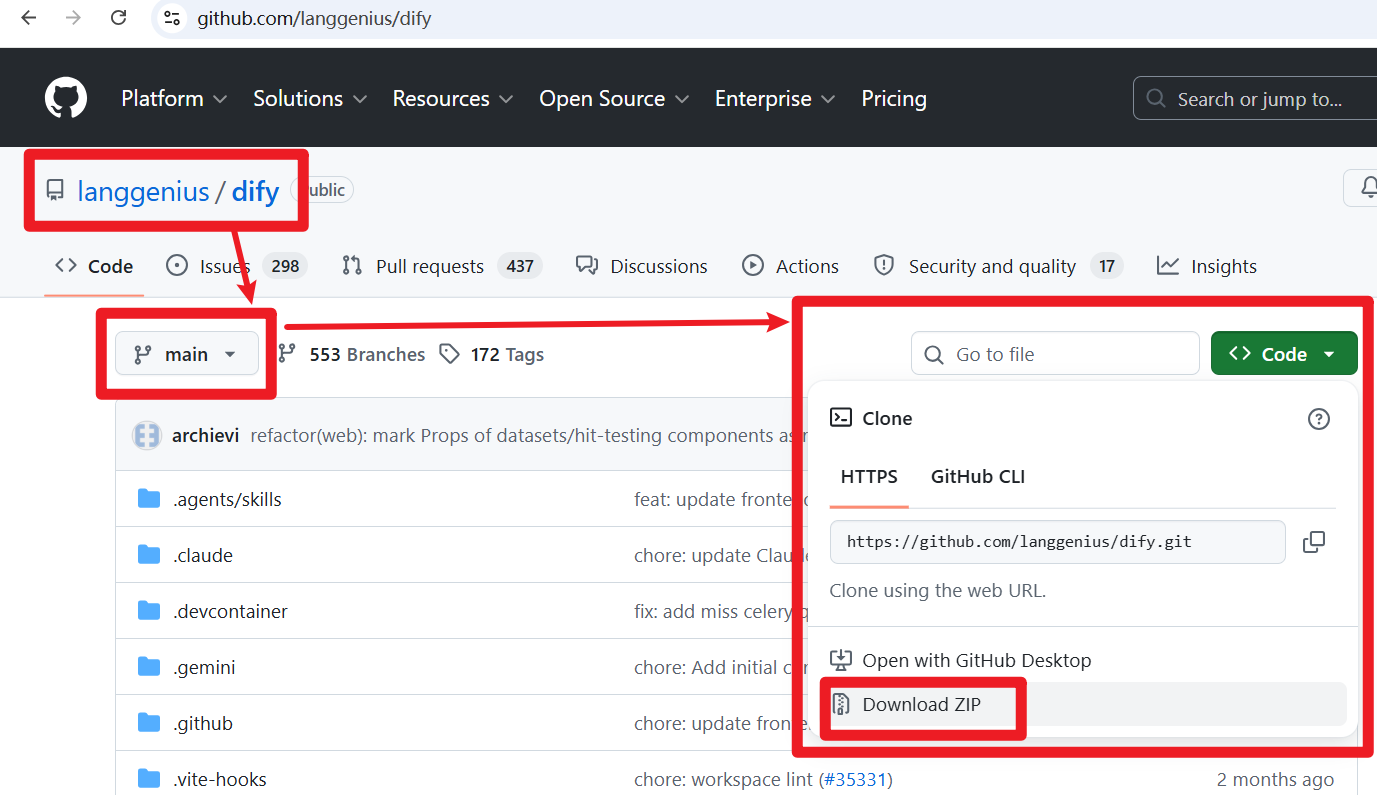Click the Search or jump to field
This screenshot has height=795, width=1377.
tap(1255, 99)
